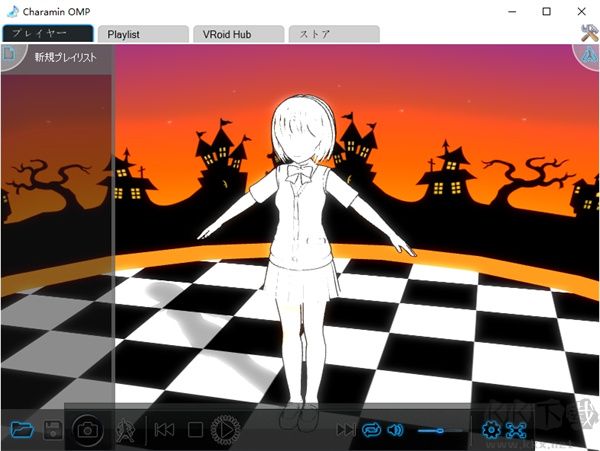The width and height of the screenshot is (600, 451).
Task: Click the save floppy disk icon
Action: [53, 430]
